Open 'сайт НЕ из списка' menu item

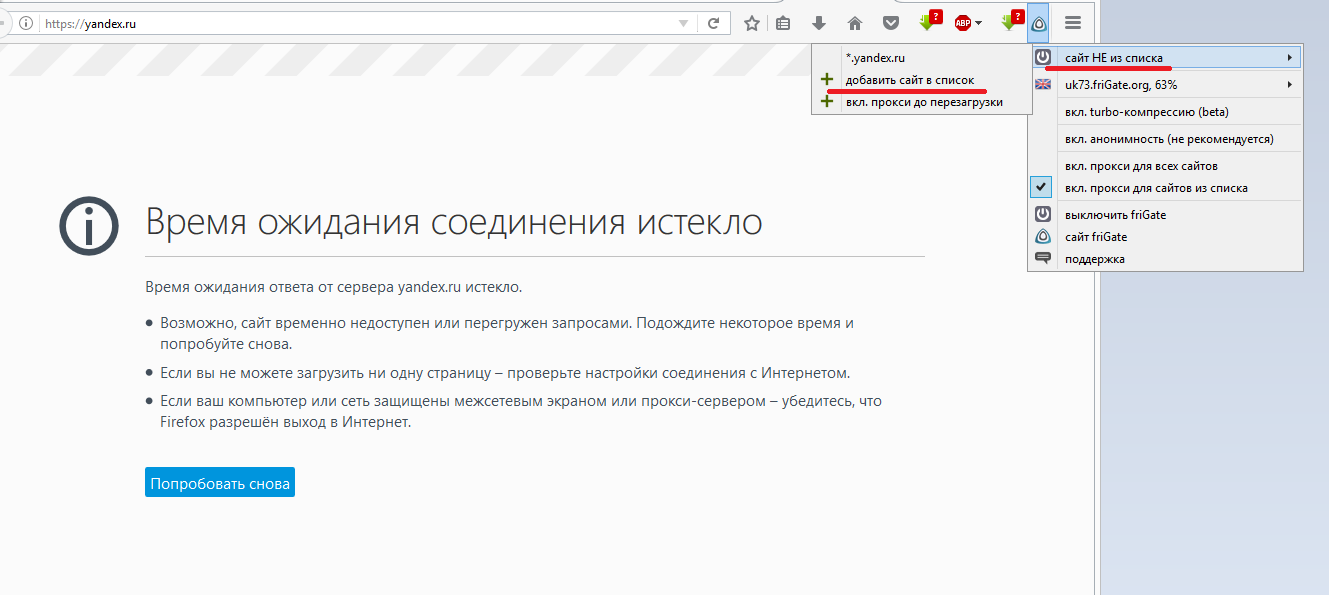tap(1166, 58)
